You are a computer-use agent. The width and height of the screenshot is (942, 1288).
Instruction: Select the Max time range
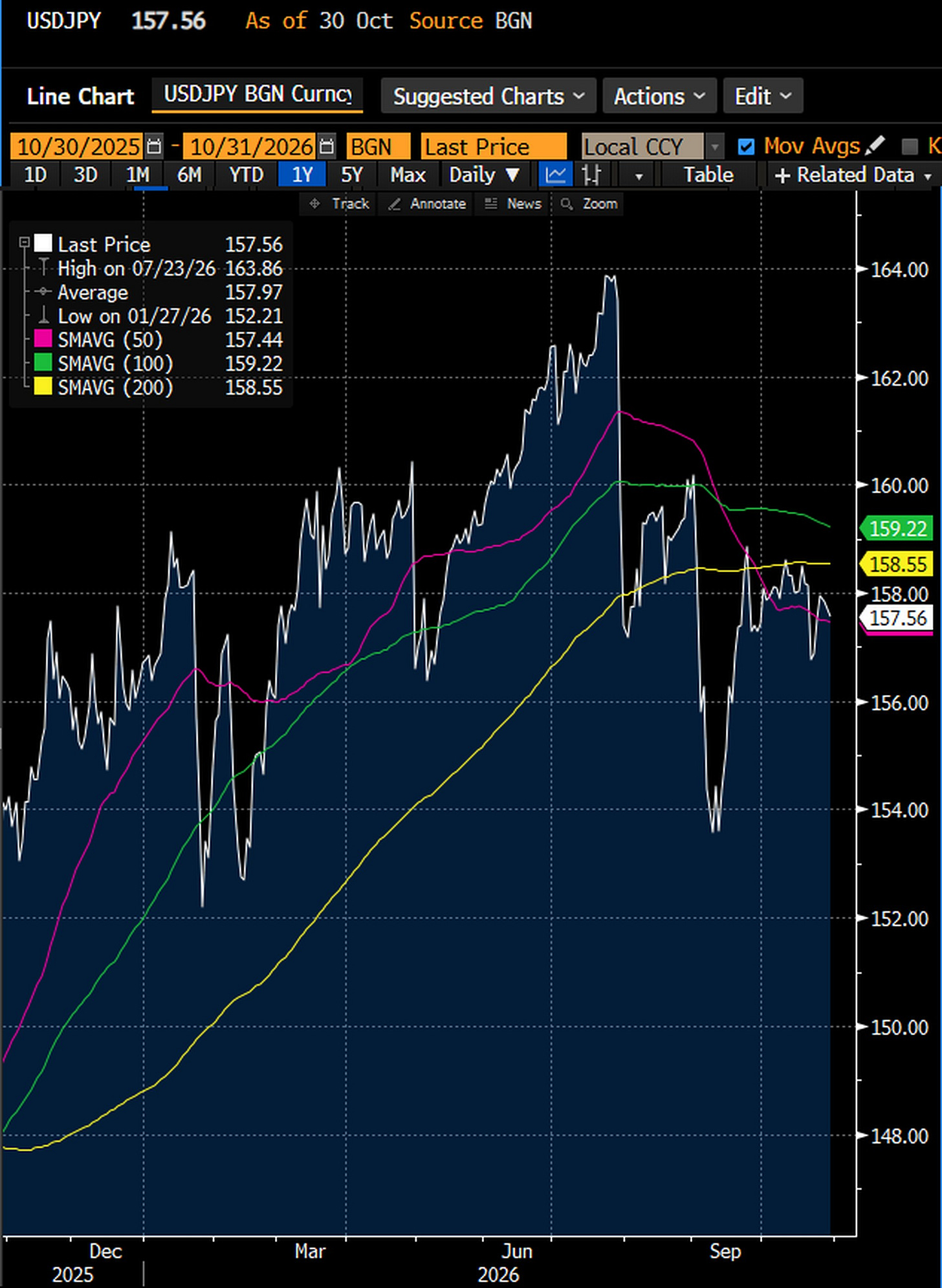(408, 175)
